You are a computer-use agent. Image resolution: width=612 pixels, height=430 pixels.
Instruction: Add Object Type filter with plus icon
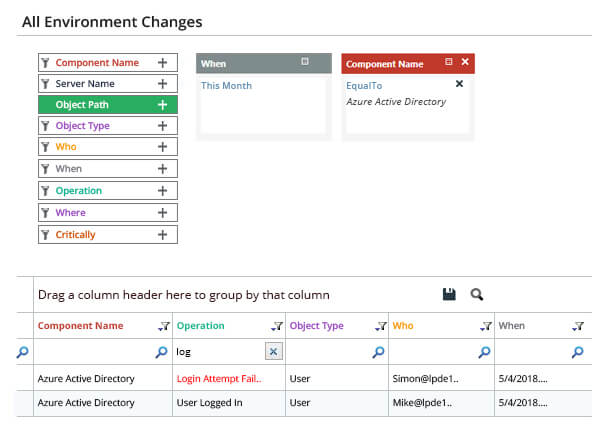162,126
